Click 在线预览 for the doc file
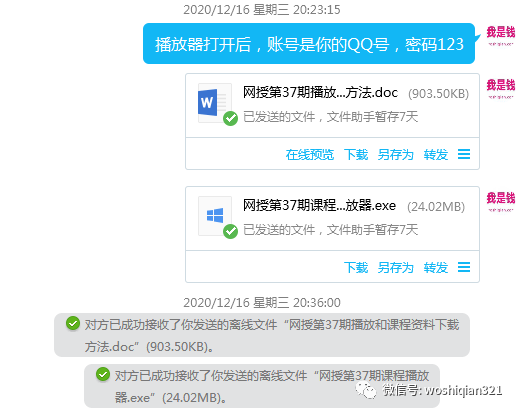 pyautogui.click(x=310, y=155)
